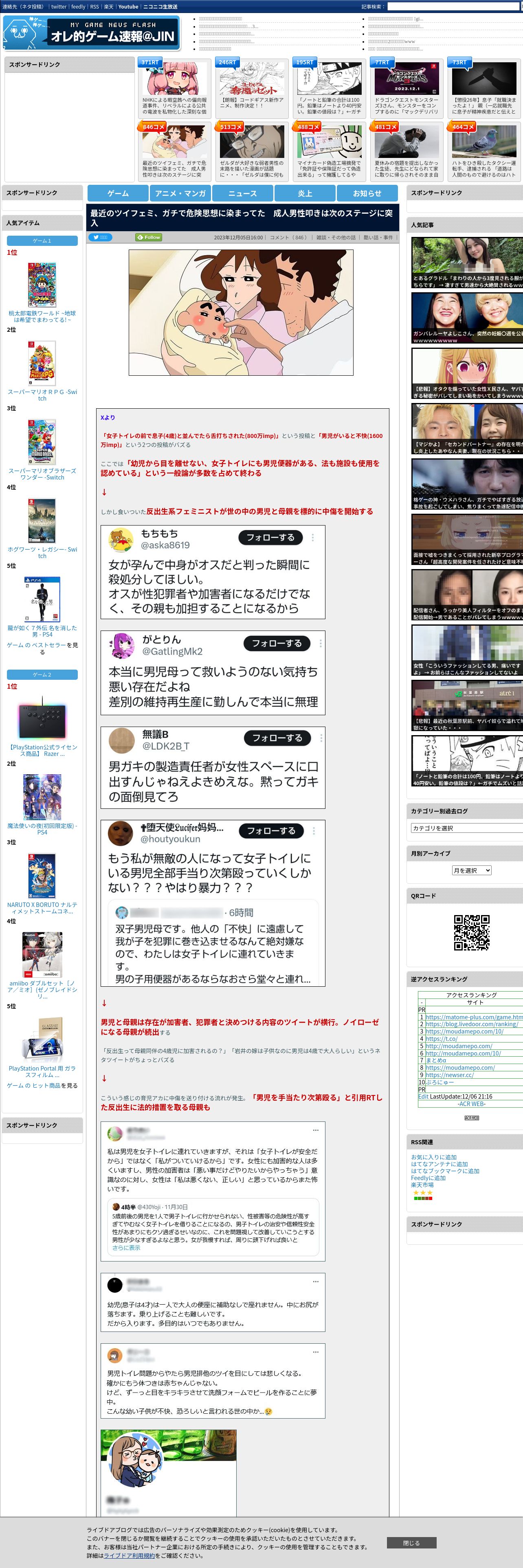This screenshot has height=1568, width=523.
Task: Open the 488コメ My Number card article
Action: coord(330,141)
